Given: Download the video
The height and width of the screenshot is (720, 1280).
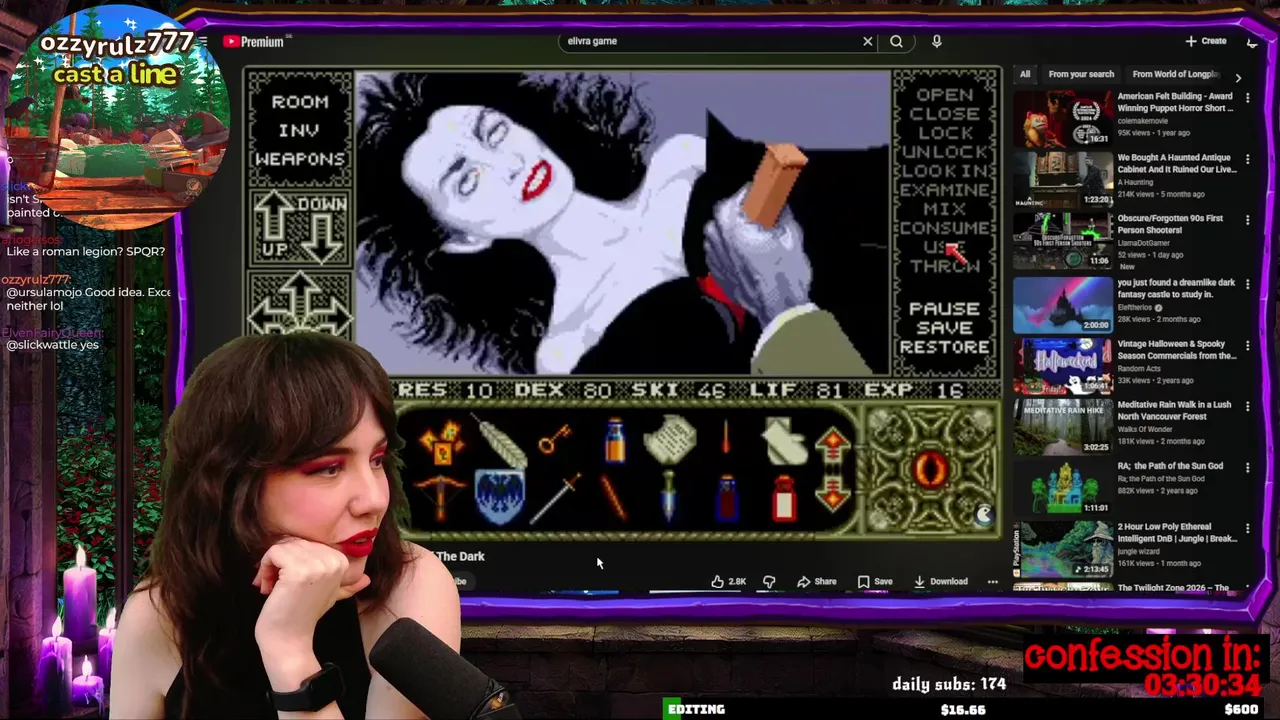Looking at the screenshot, I should pos(940,581).
